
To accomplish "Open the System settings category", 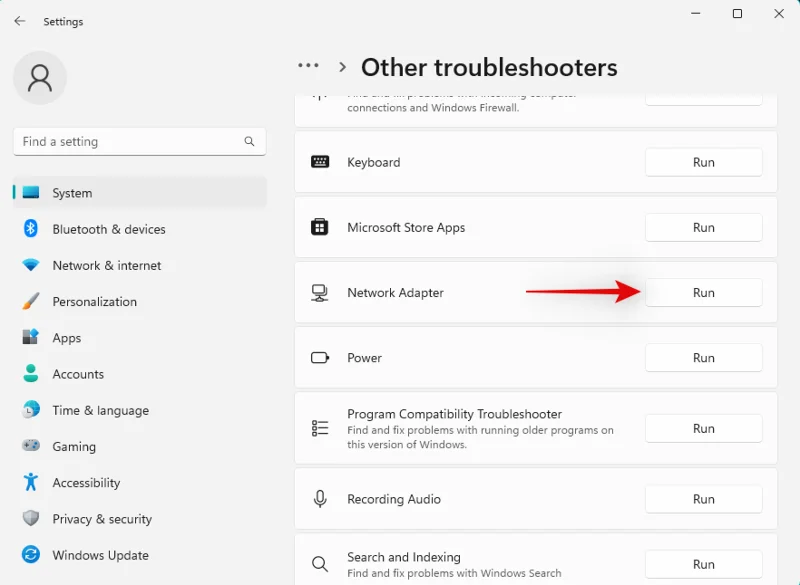I will pyautogui.click(x=72, y=193).
